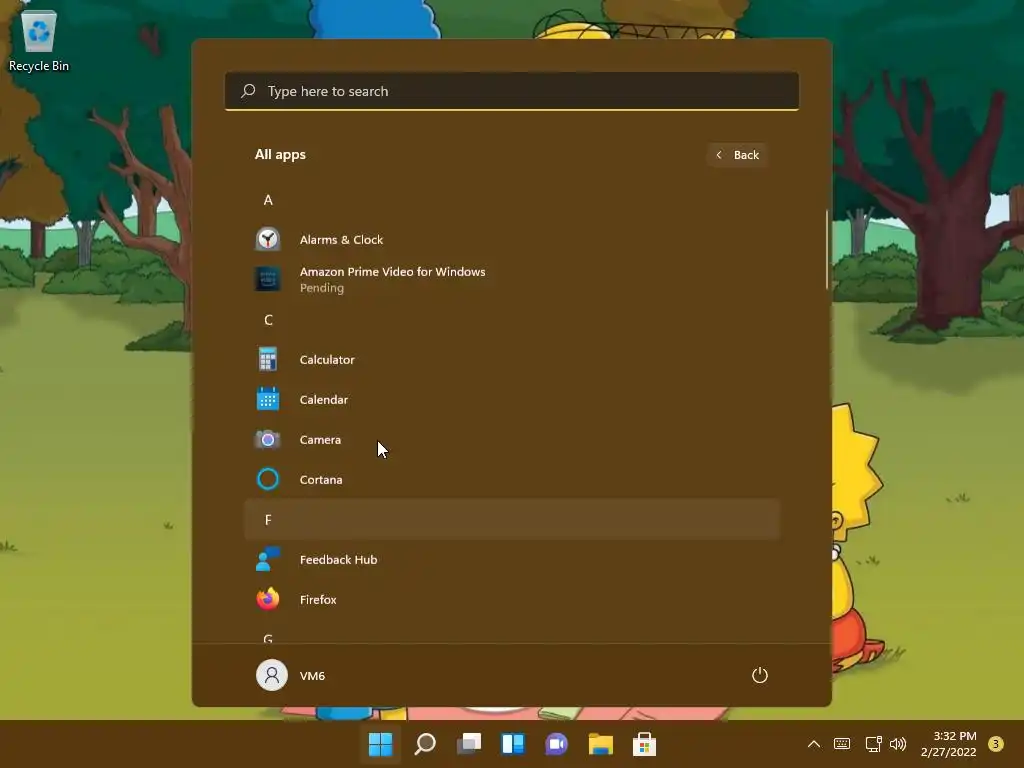Open the Widgets taskbar icon
Viewport: 1024px width, 768px height.
point(513,744)
